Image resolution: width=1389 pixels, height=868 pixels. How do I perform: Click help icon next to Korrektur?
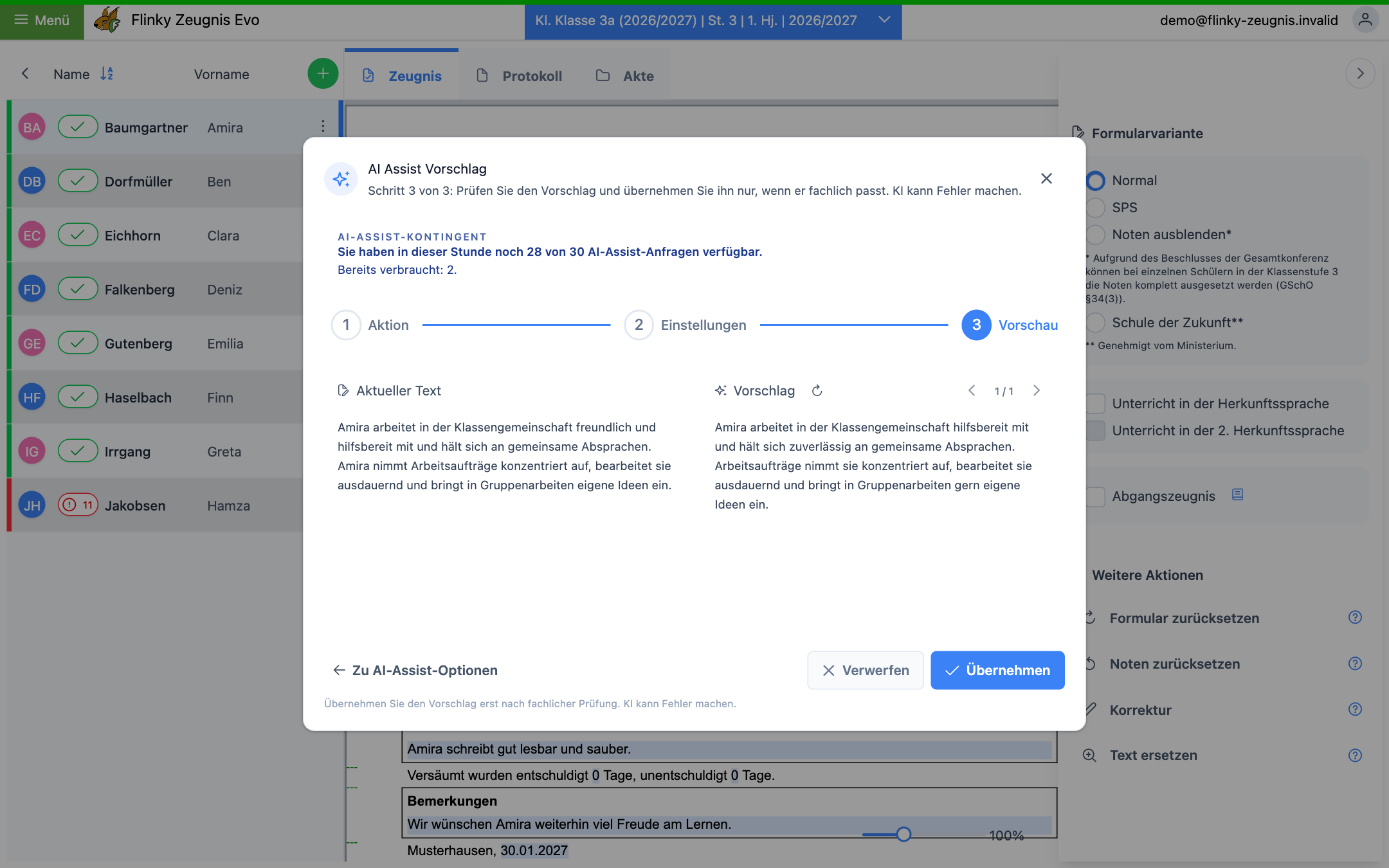[x=1355, y=709]
